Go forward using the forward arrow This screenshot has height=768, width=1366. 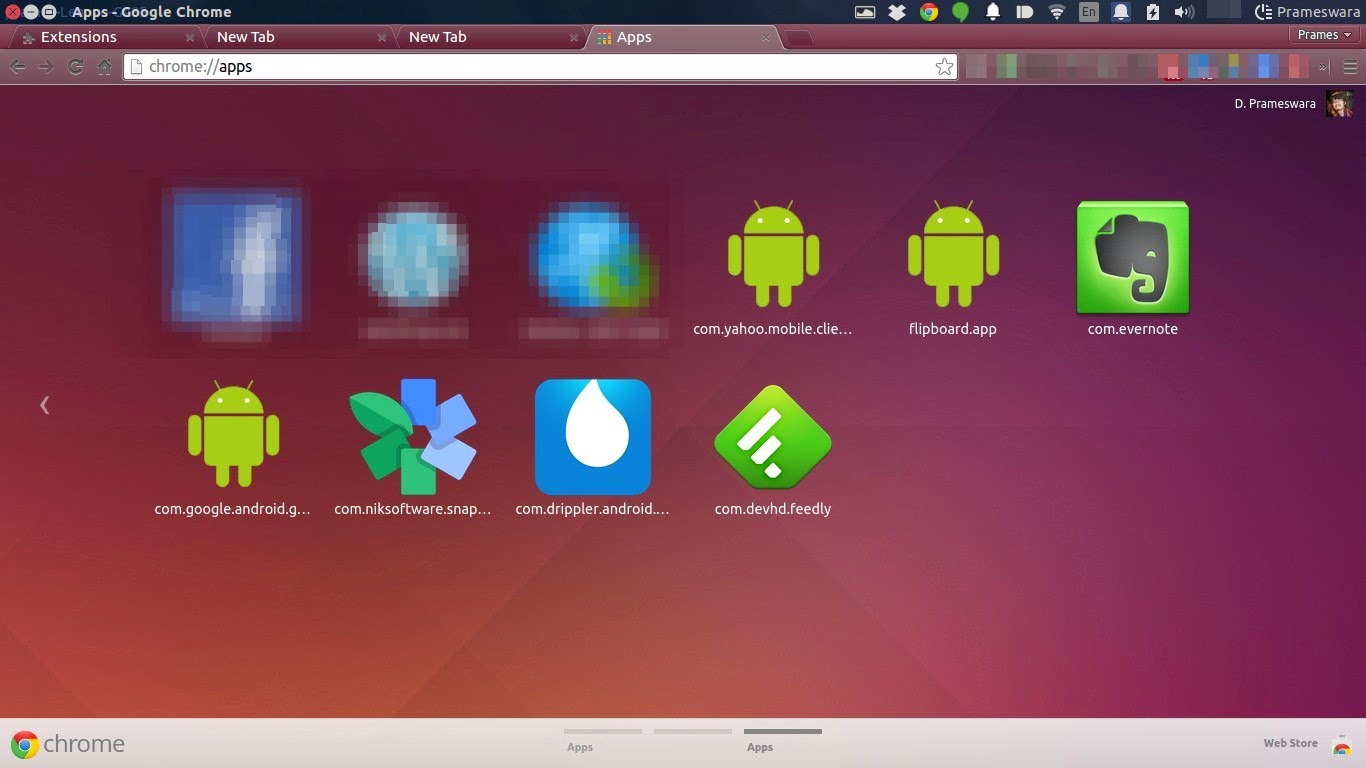tap(46, 67)
